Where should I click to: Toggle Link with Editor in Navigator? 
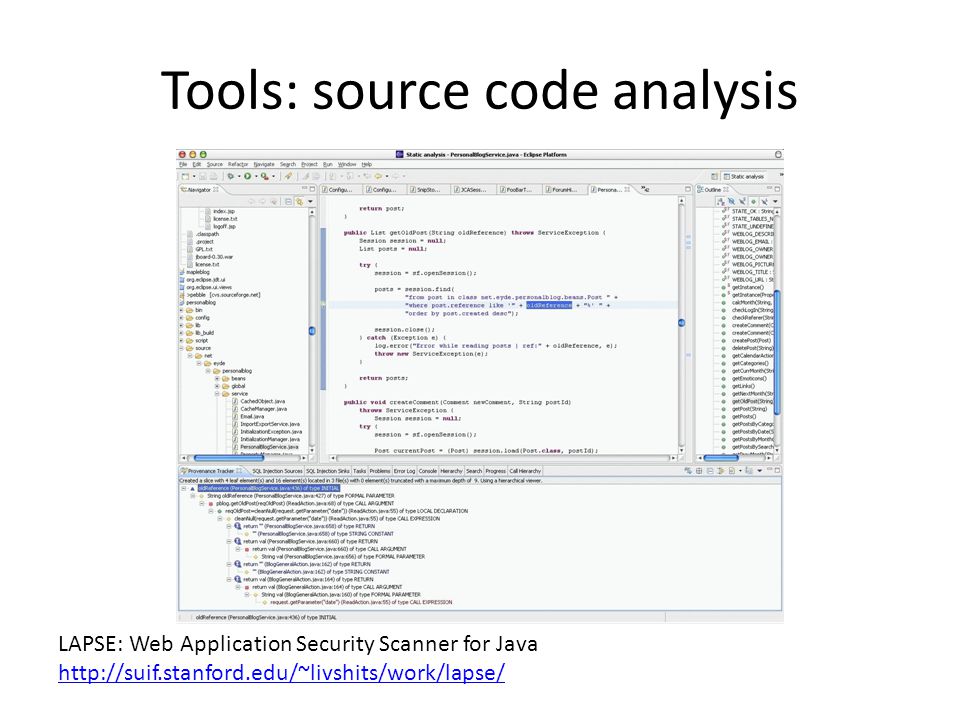coord(299,201)
